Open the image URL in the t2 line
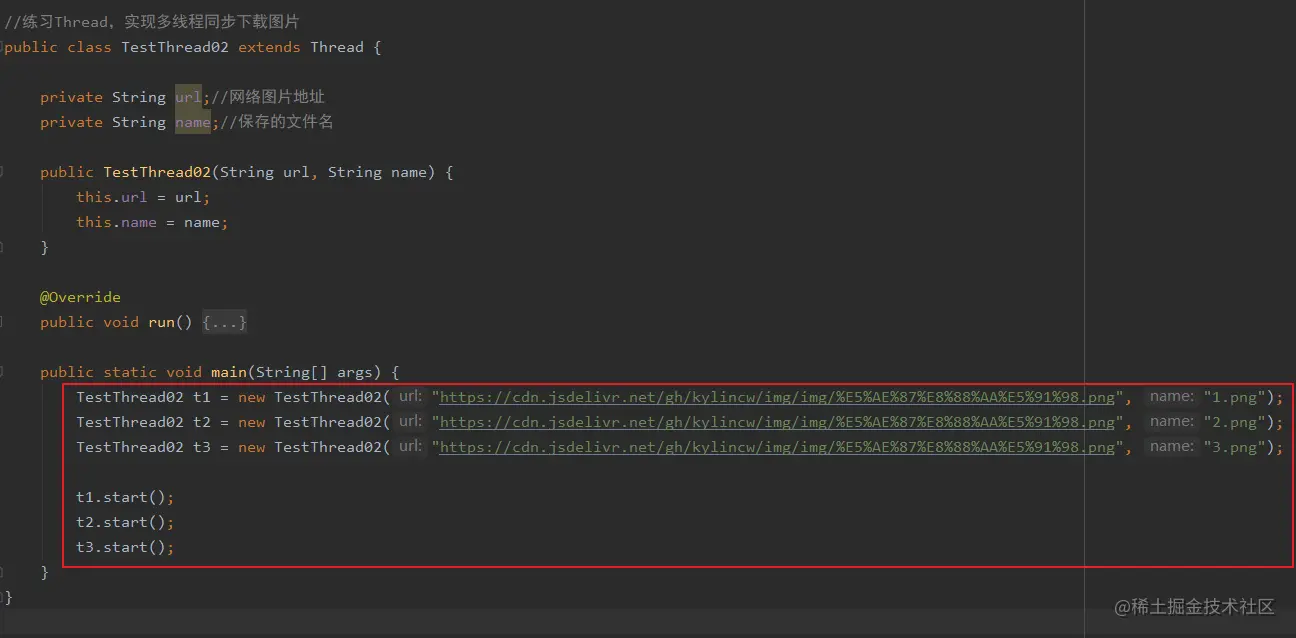1296x638 pixels. point(777,422)
